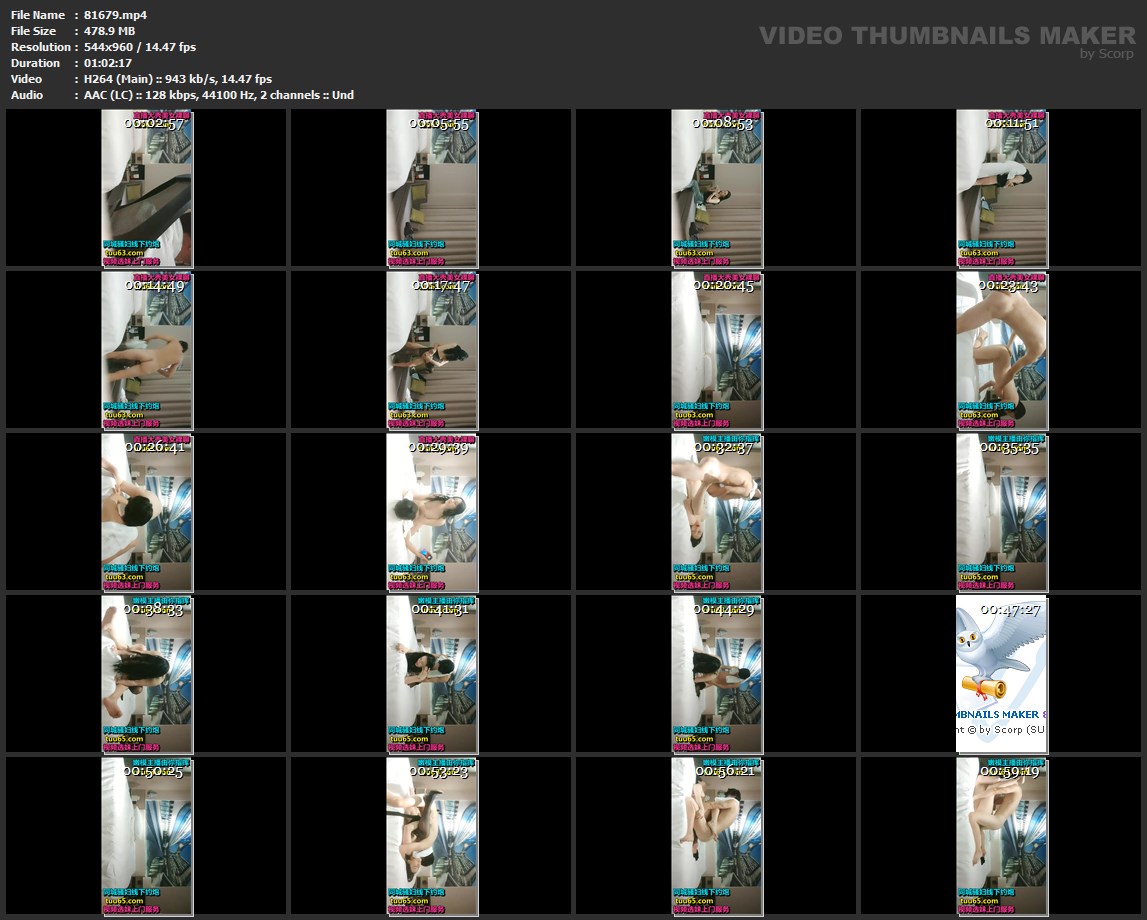Image resolution: width=1147 pixels, height=920 pixels.
Task: Click the AAC audio info line
Action: tap(218, 95)
